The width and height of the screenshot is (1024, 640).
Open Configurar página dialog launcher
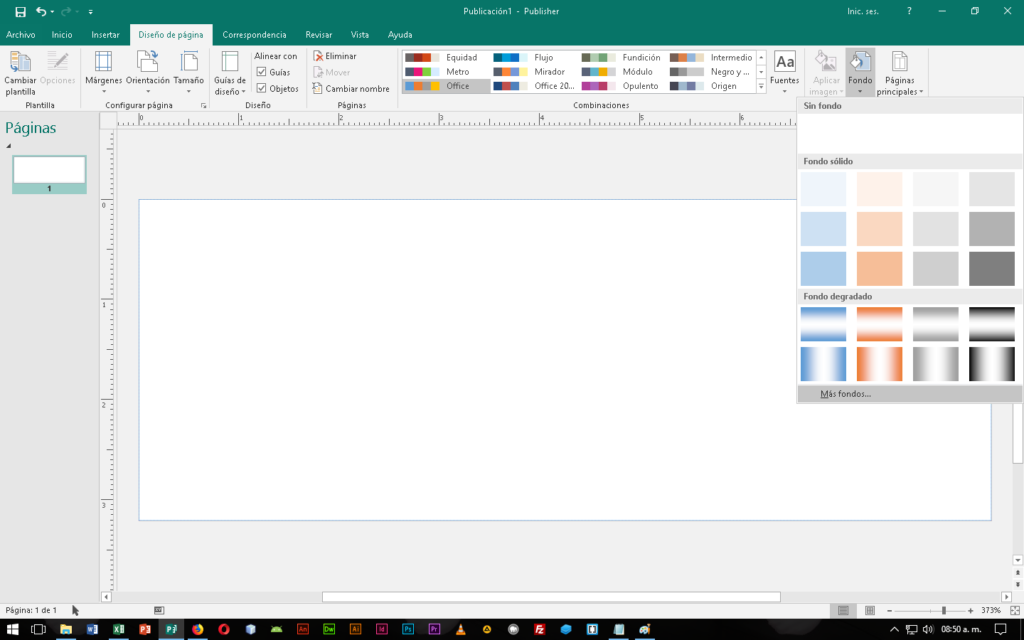(x=204, y=105)
